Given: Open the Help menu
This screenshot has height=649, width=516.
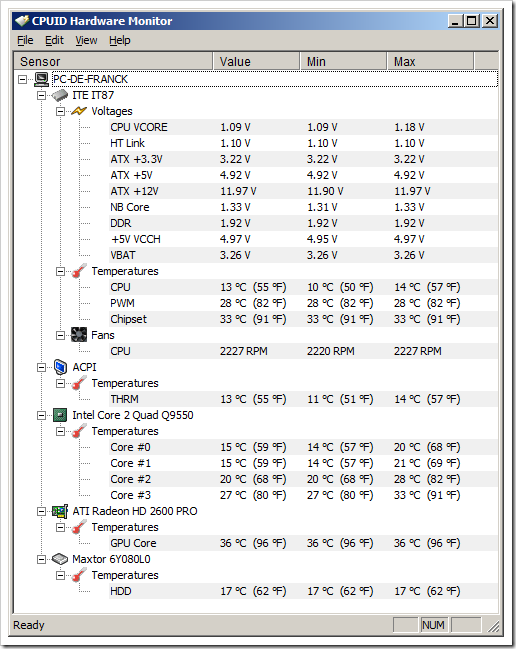Looking at the screenshot, I should 120,41.
